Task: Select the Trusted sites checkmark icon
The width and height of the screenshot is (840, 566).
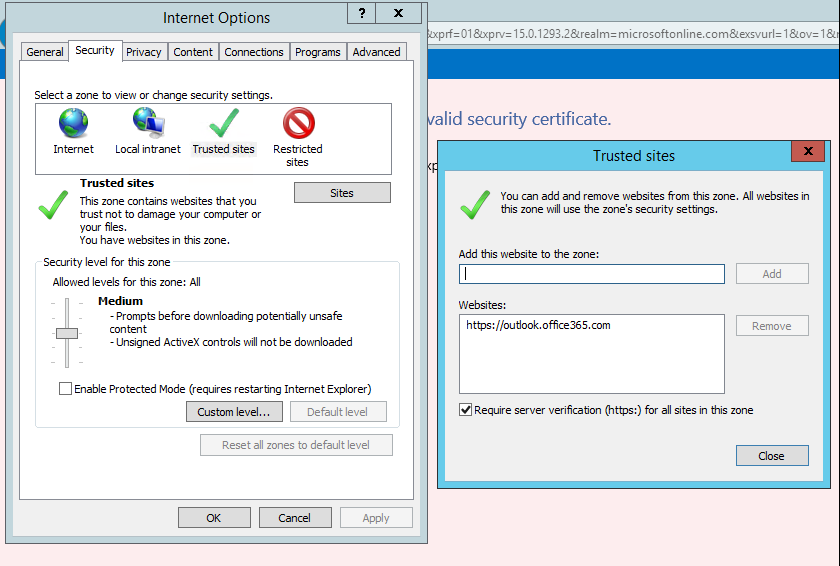Action: click(224, 123)
